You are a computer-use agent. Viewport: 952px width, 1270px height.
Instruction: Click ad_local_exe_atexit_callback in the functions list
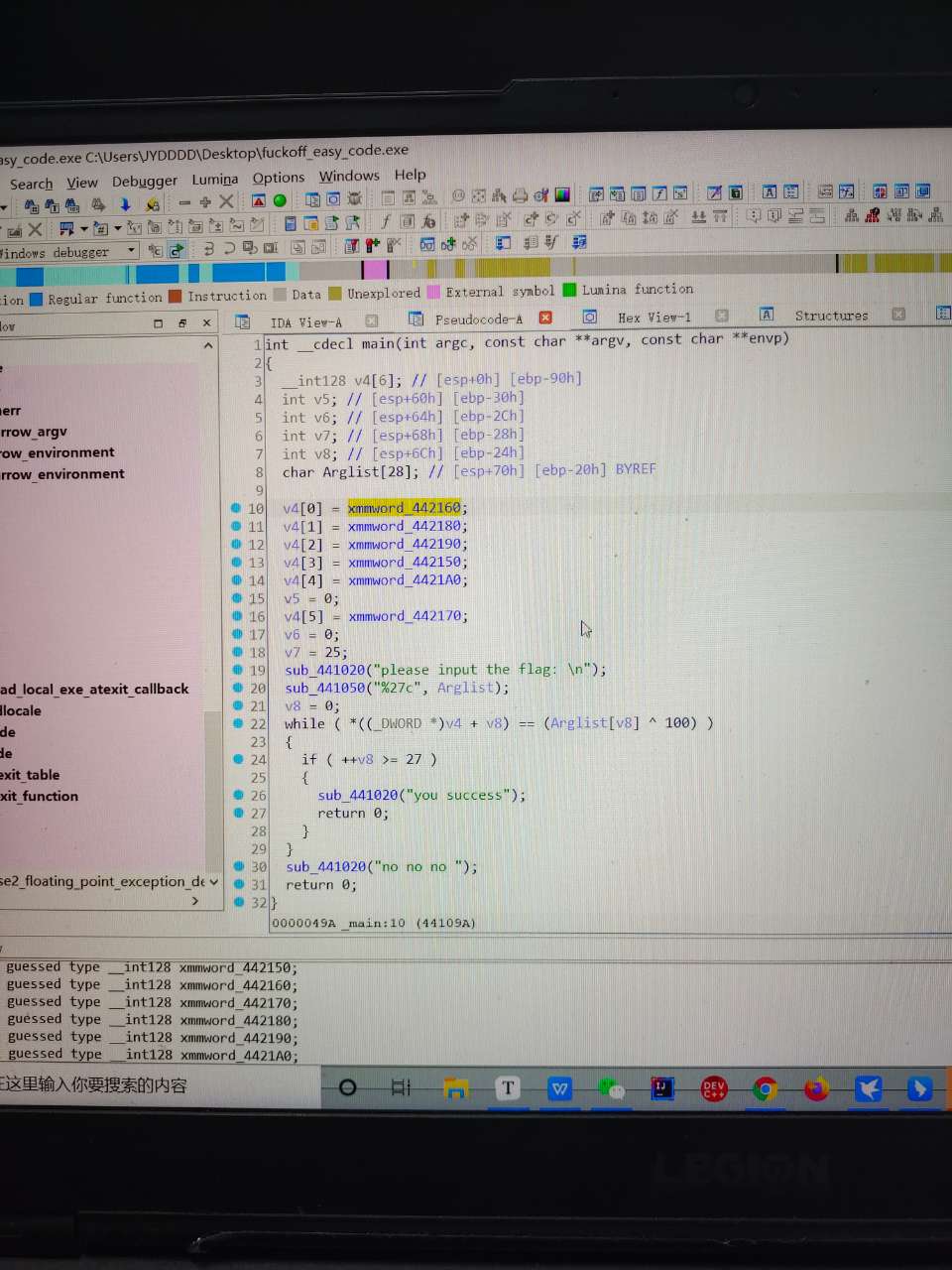(94, 689)
